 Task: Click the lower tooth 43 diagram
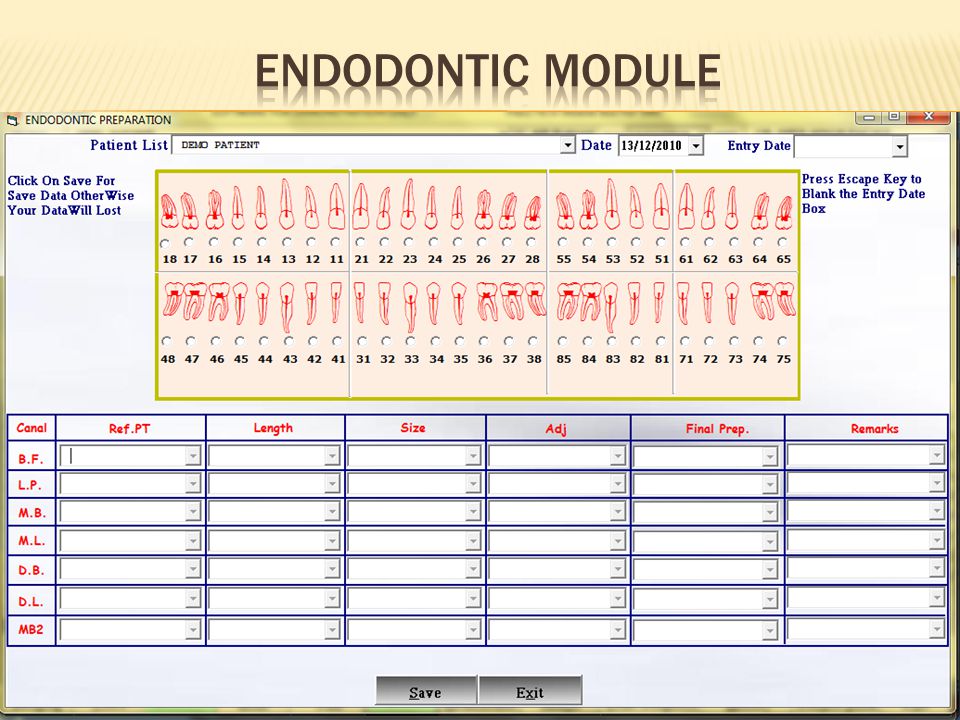click(x=287, y=307)
